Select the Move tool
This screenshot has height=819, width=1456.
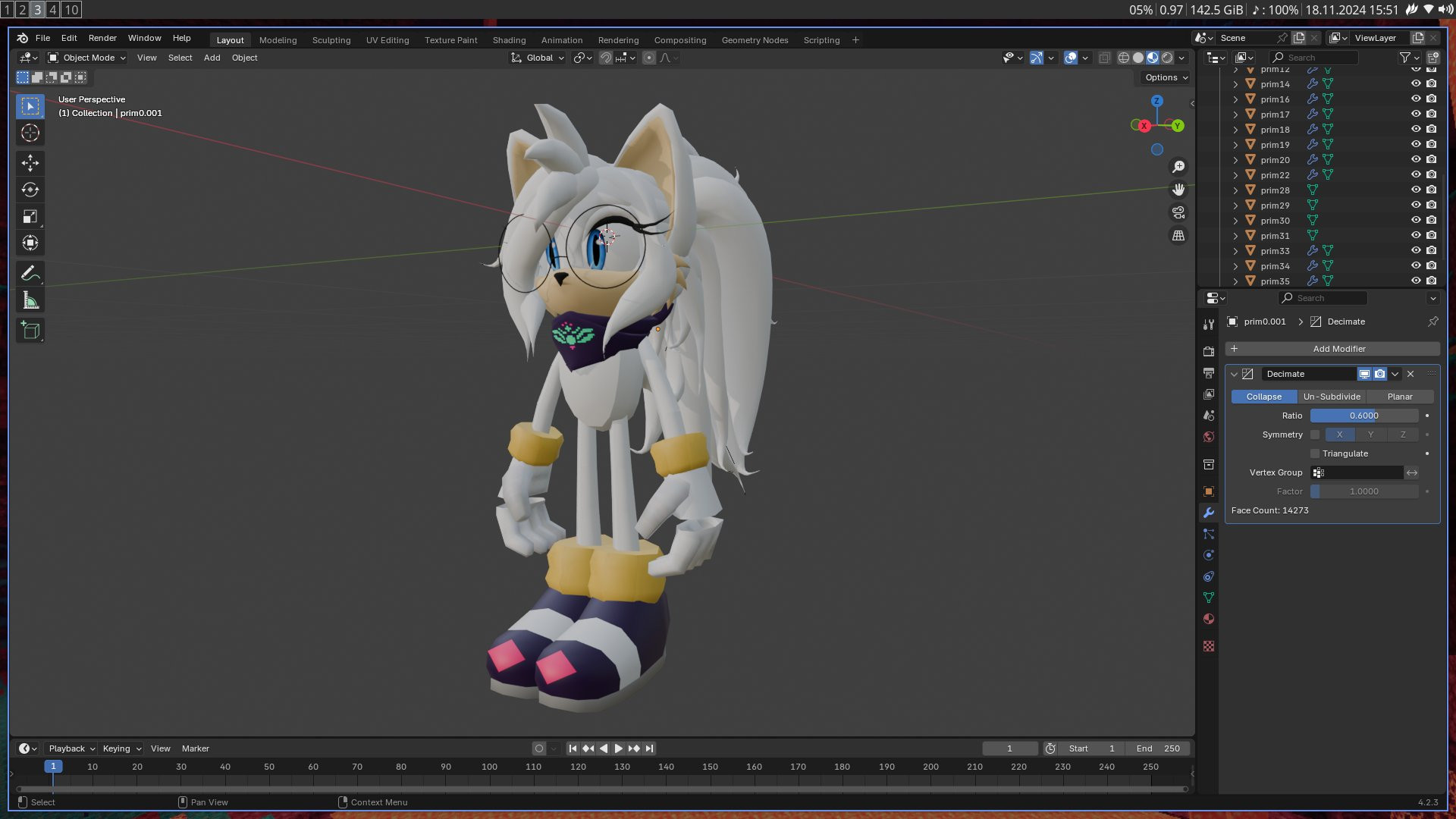[30, 163]
